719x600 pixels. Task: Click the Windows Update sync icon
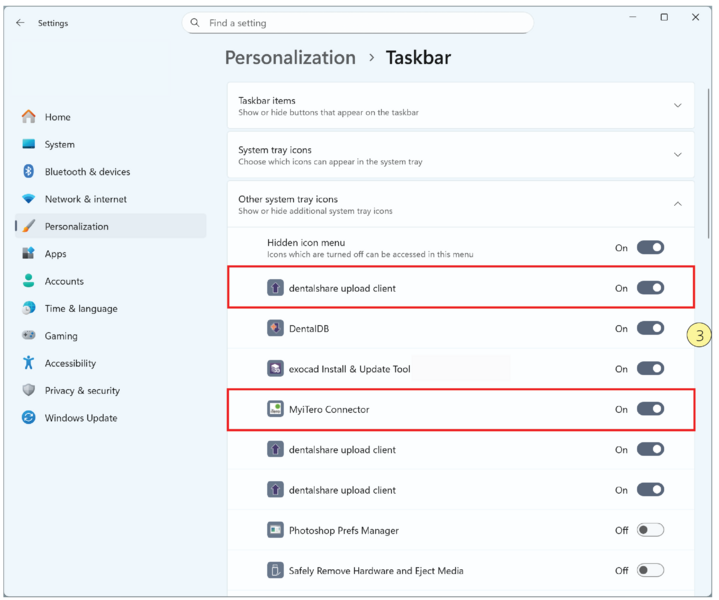pos(28,417)
